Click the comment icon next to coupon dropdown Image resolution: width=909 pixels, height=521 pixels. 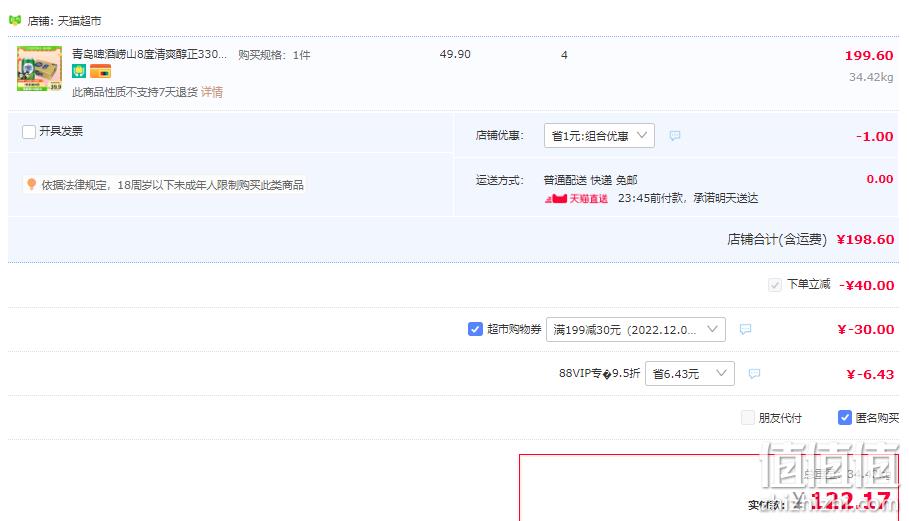[746, 329]
